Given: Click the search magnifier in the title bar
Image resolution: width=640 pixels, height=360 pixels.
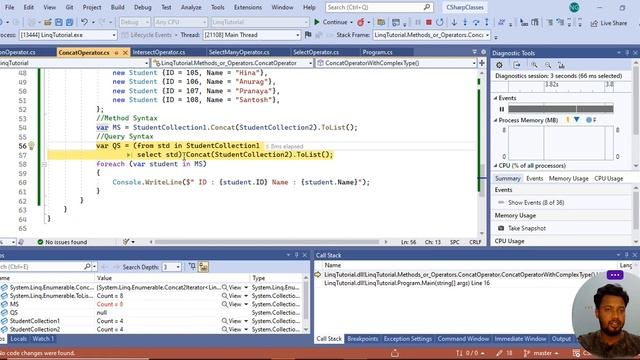Looking at the screenshot, I should click(x=427, y=7).
